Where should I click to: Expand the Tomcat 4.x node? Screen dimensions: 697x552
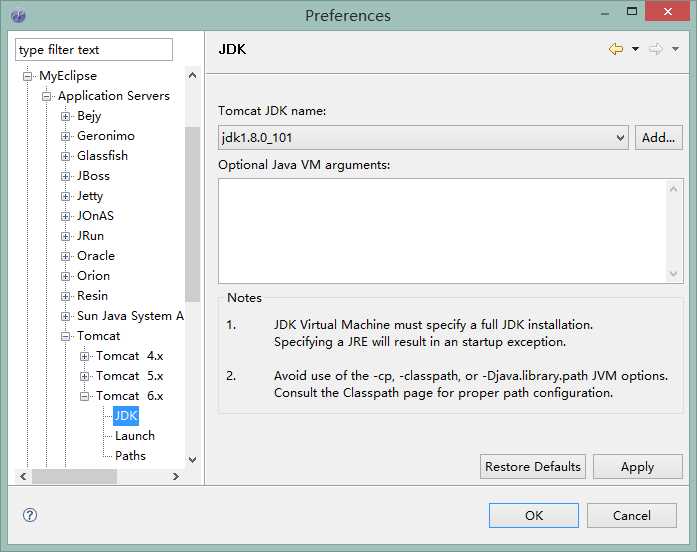click(84, 356)
